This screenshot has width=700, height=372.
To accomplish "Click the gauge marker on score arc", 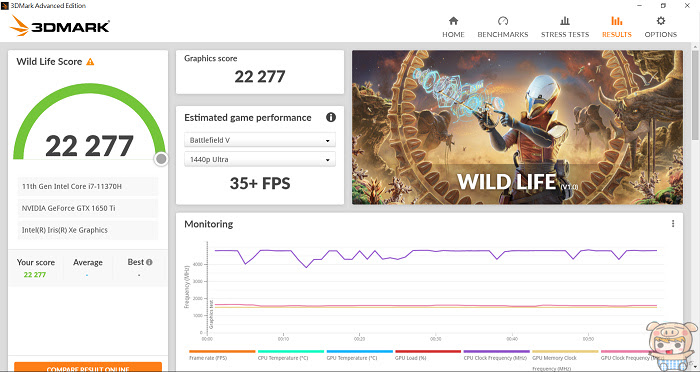I will click(x=161, y=159).
